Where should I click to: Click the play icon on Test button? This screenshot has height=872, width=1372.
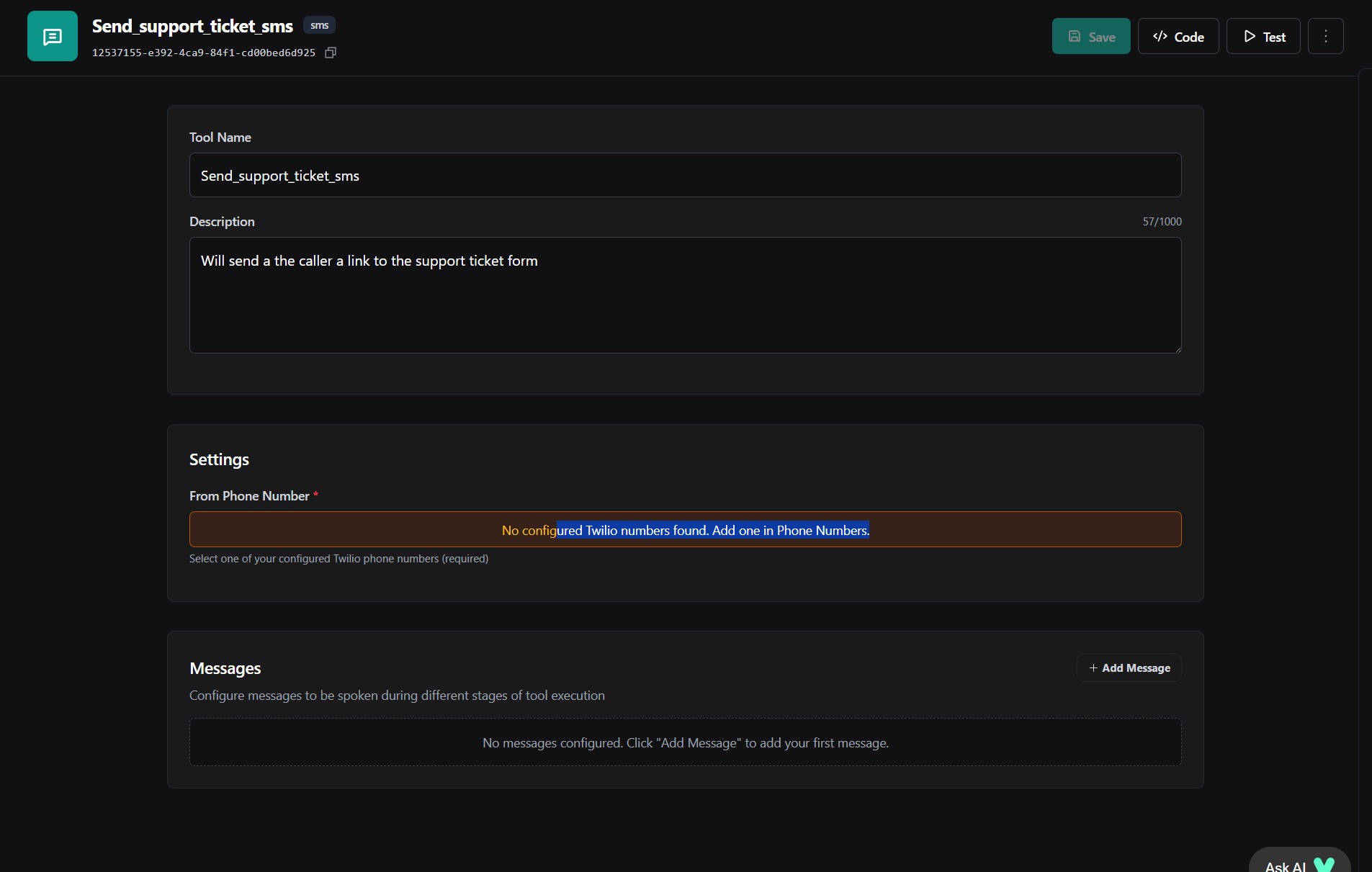coord(1250,36)
